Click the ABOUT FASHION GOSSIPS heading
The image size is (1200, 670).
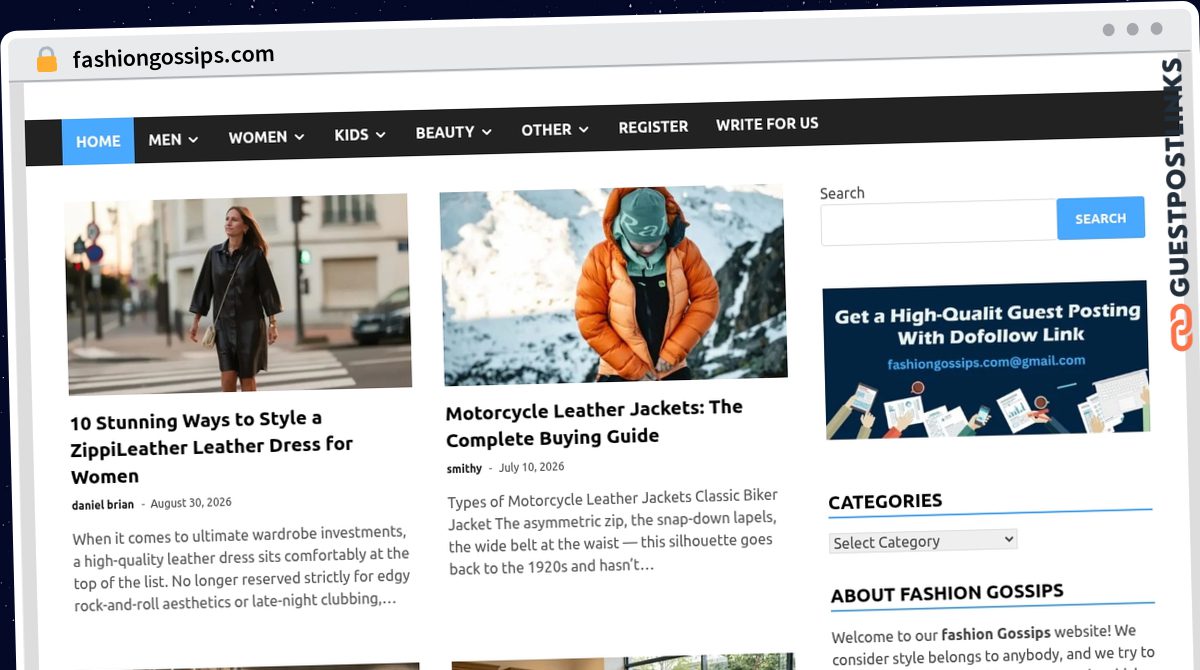coord(948,594)
